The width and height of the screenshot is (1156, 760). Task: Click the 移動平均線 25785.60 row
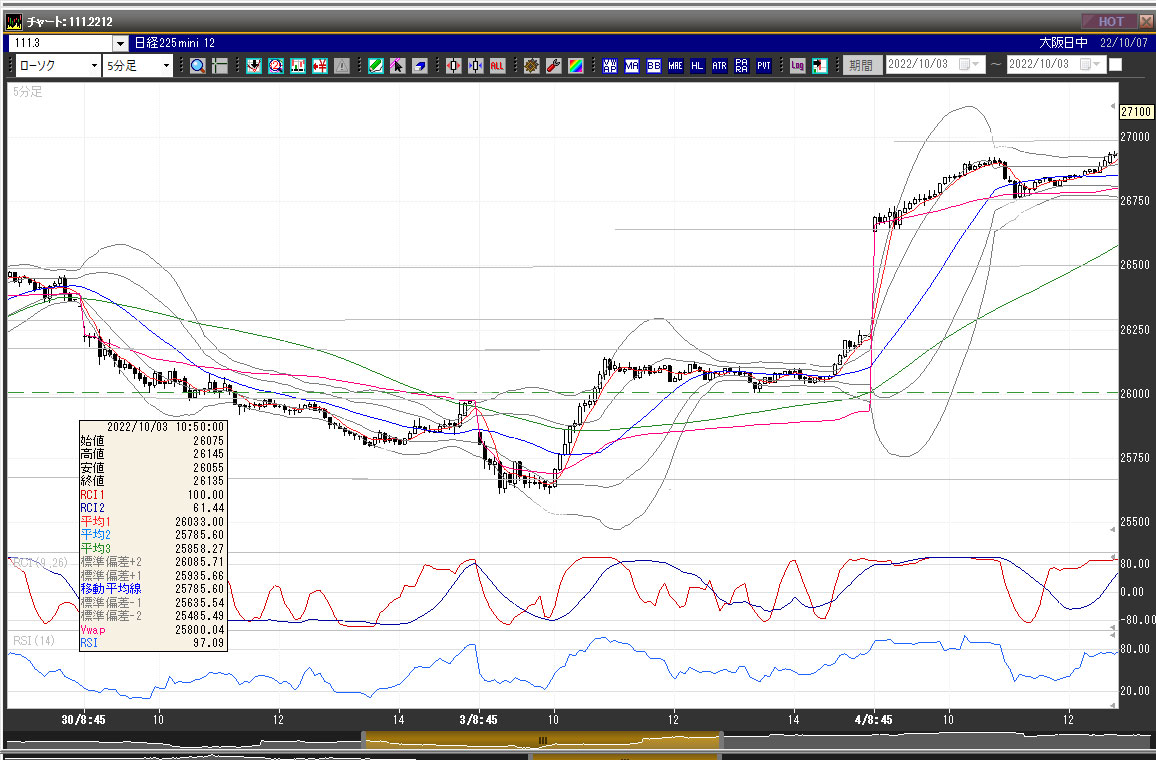click(153, 589)
